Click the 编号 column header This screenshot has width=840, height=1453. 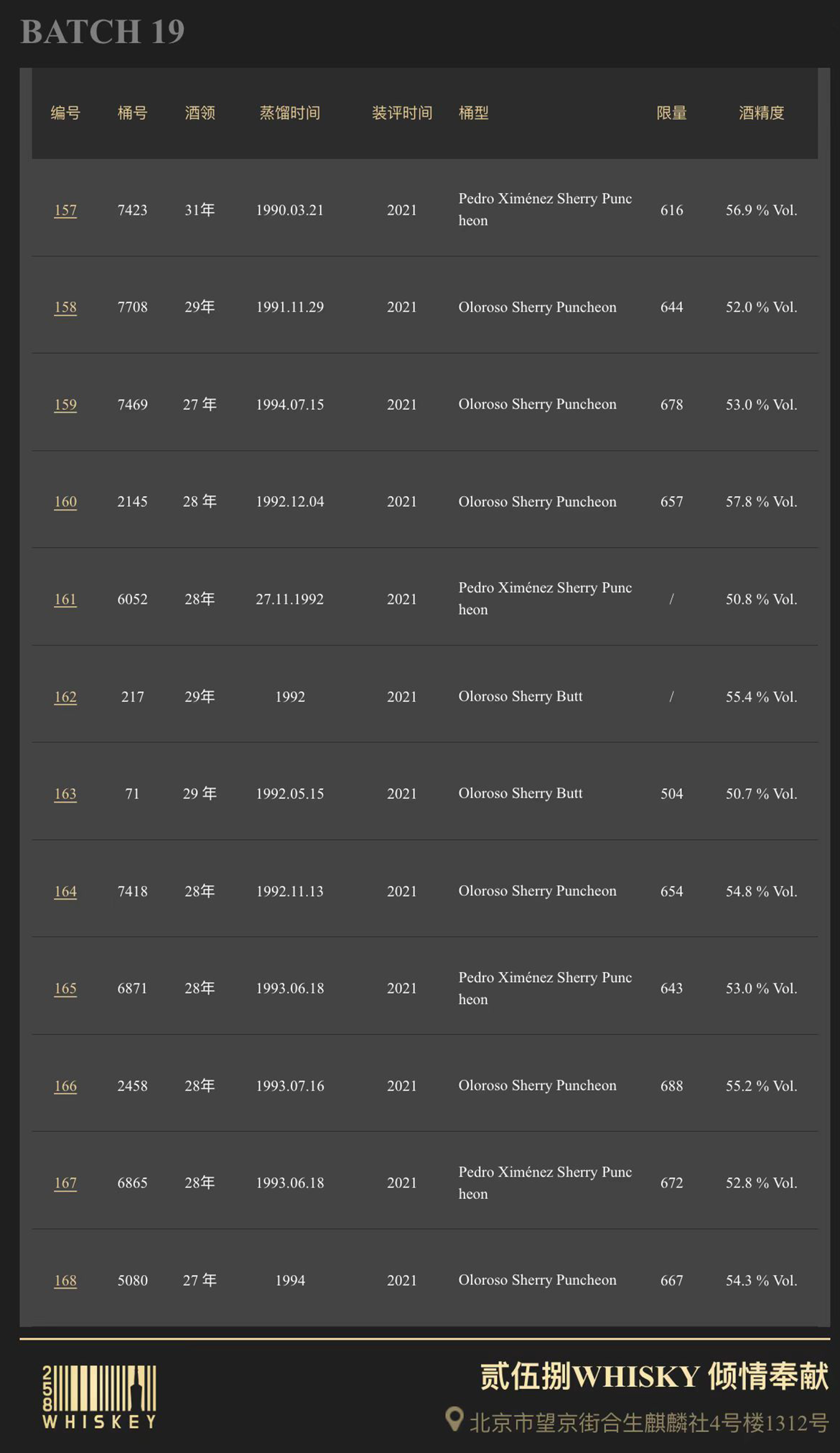(65, 113)
